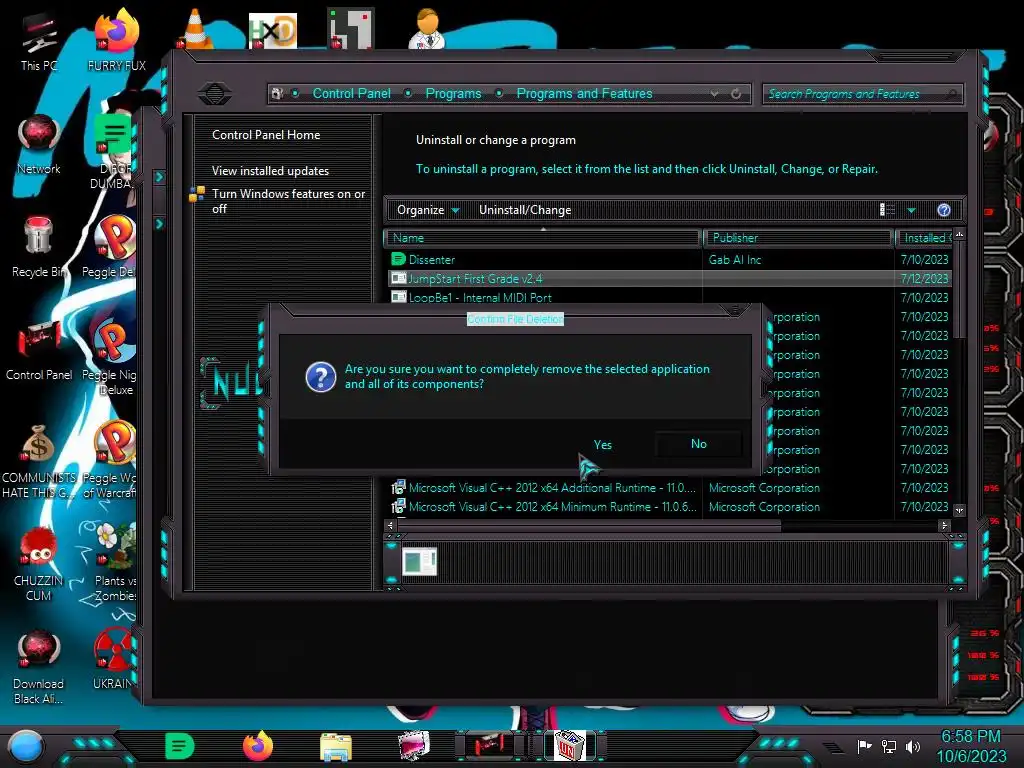Expand the view options dropdown arrow

pos(911,210)
